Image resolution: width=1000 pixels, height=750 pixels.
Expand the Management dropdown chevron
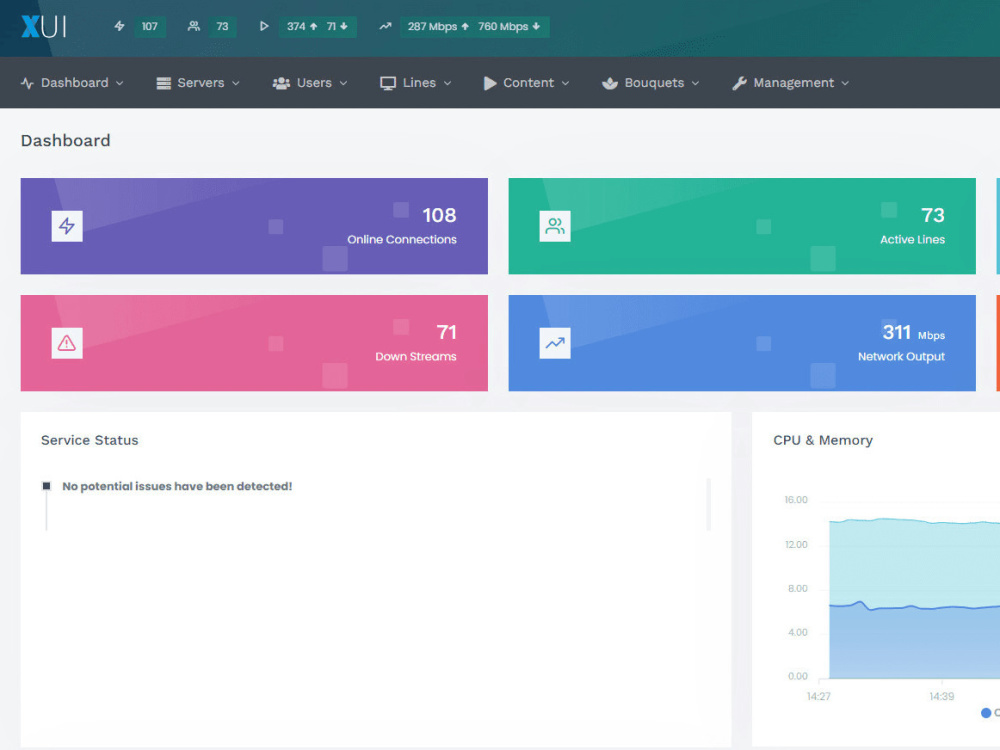(847, 84)
